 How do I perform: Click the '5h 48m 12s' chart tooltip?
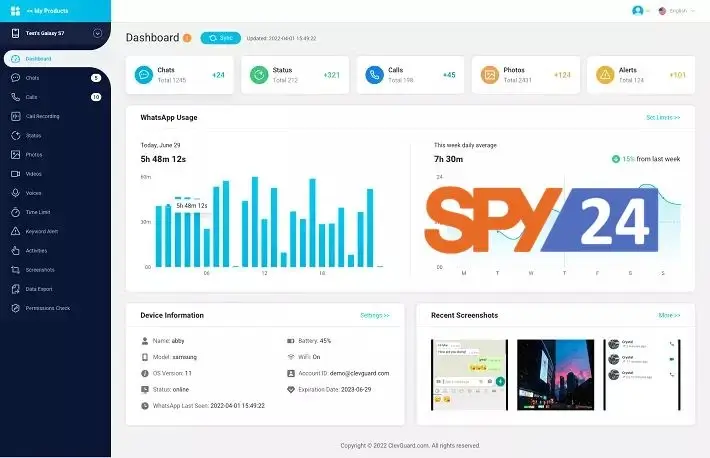point(192,205)
